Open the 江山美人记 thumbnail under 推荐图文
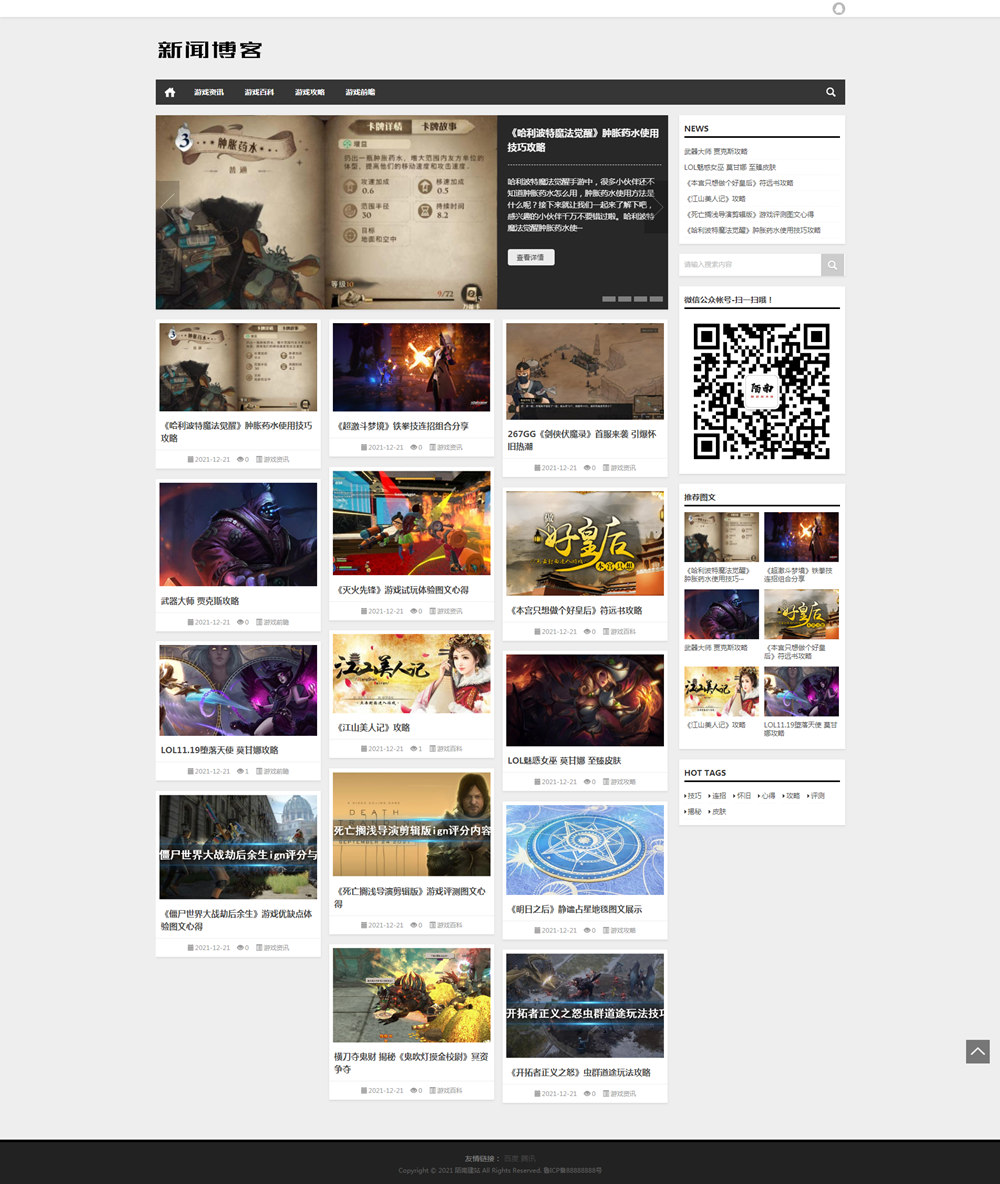Screen dimensions: 1000x1184 [721, 691]
